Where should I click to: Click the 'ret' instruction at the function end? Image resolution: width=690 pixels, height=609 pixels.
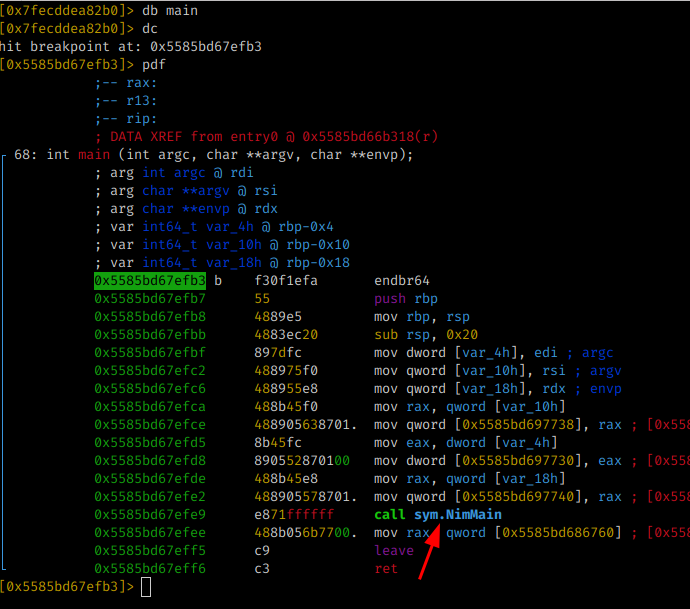[386, 568]
